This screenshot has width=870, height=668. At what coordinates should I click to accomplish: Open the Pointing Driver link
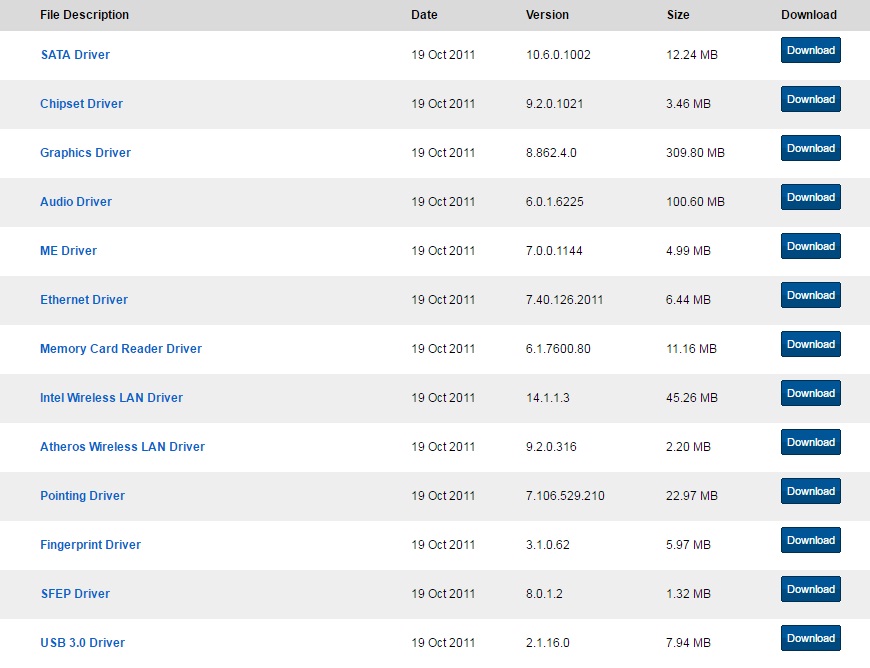[x=83, y=495]
